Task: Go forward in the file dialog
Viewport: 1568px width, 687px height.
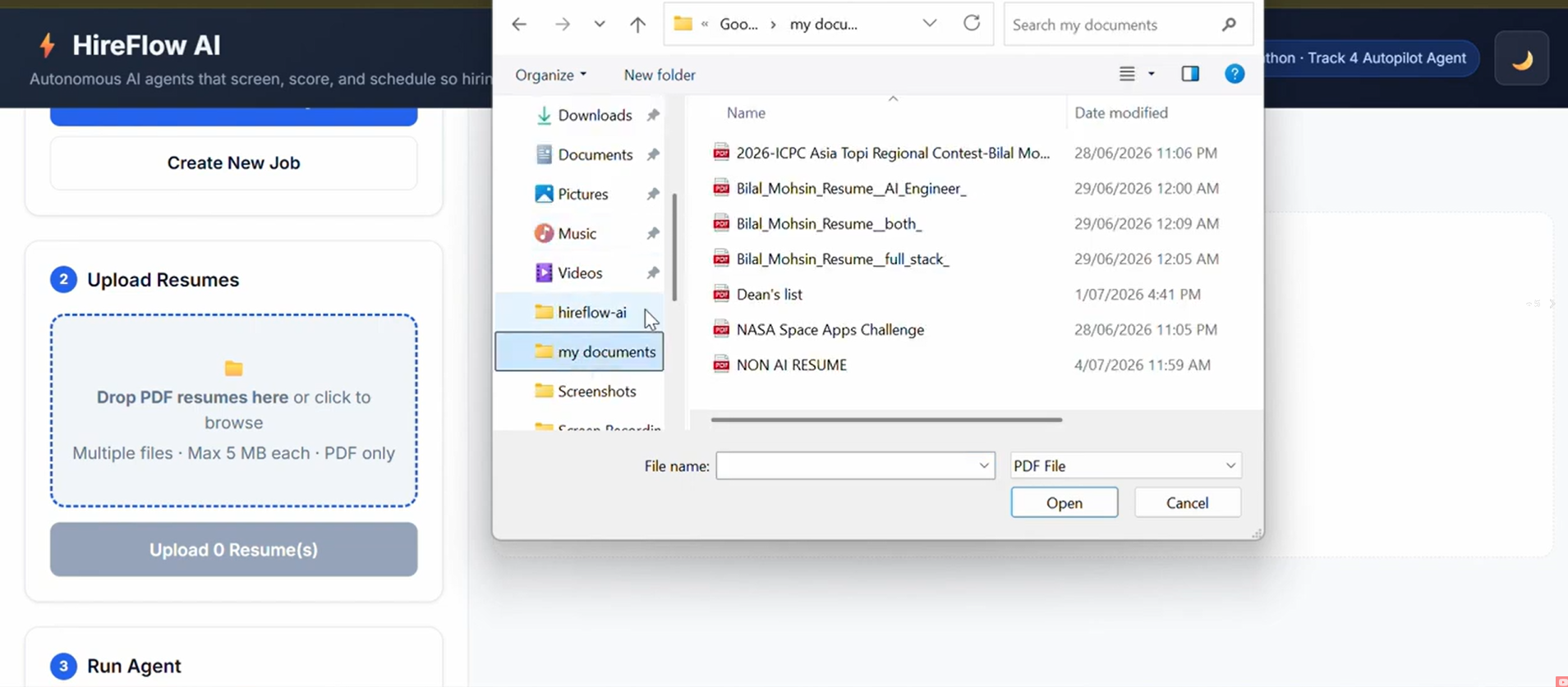Action: click(x=563, y=25)
